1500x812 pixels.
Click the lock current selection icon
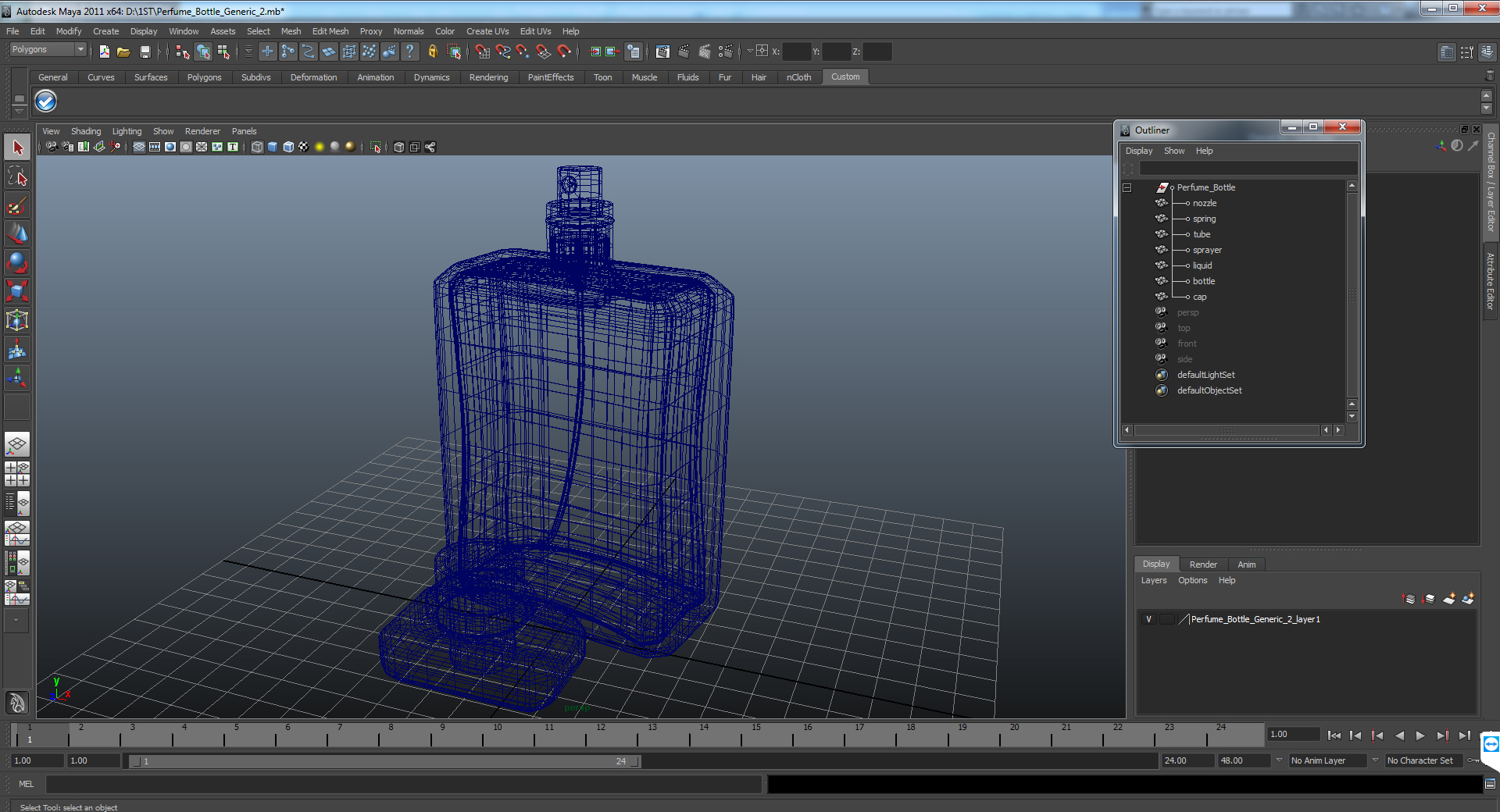tap(432, 52)
